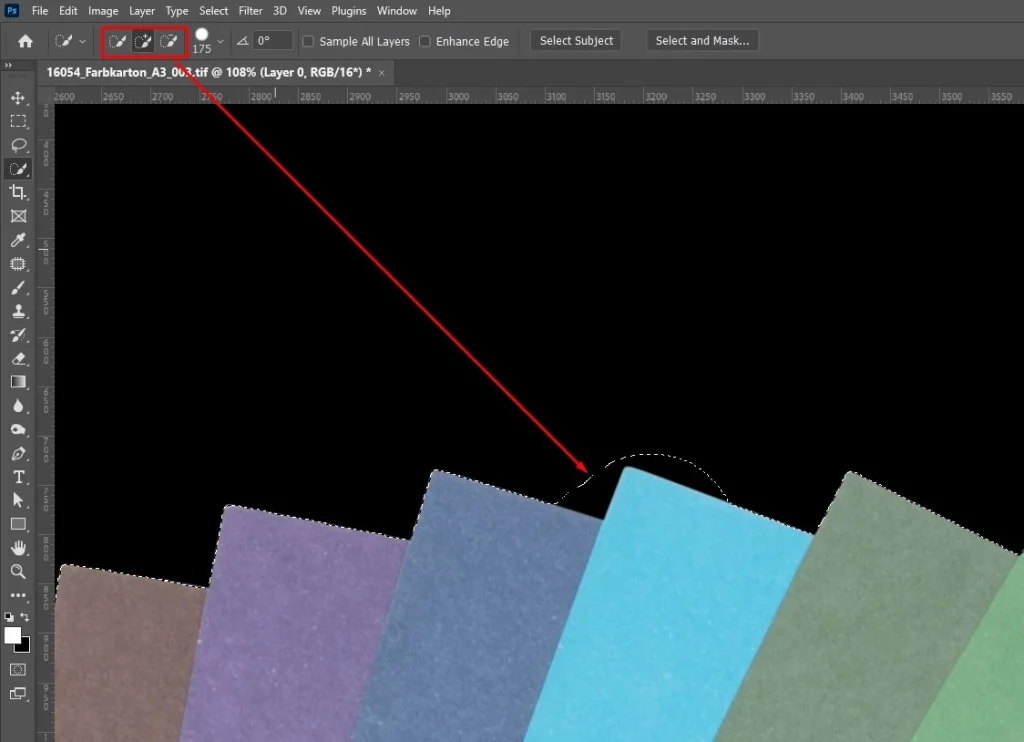Select the Eyedropper tool
1024x742 pixels.
pos(18,240)
